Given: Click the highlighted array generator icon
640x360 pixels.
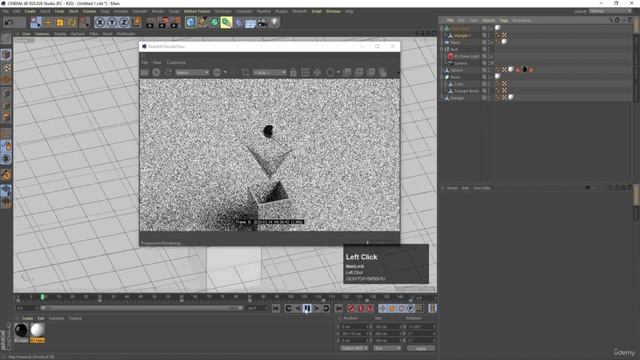Looking at the screenshot, I should (x=226, y=22).
